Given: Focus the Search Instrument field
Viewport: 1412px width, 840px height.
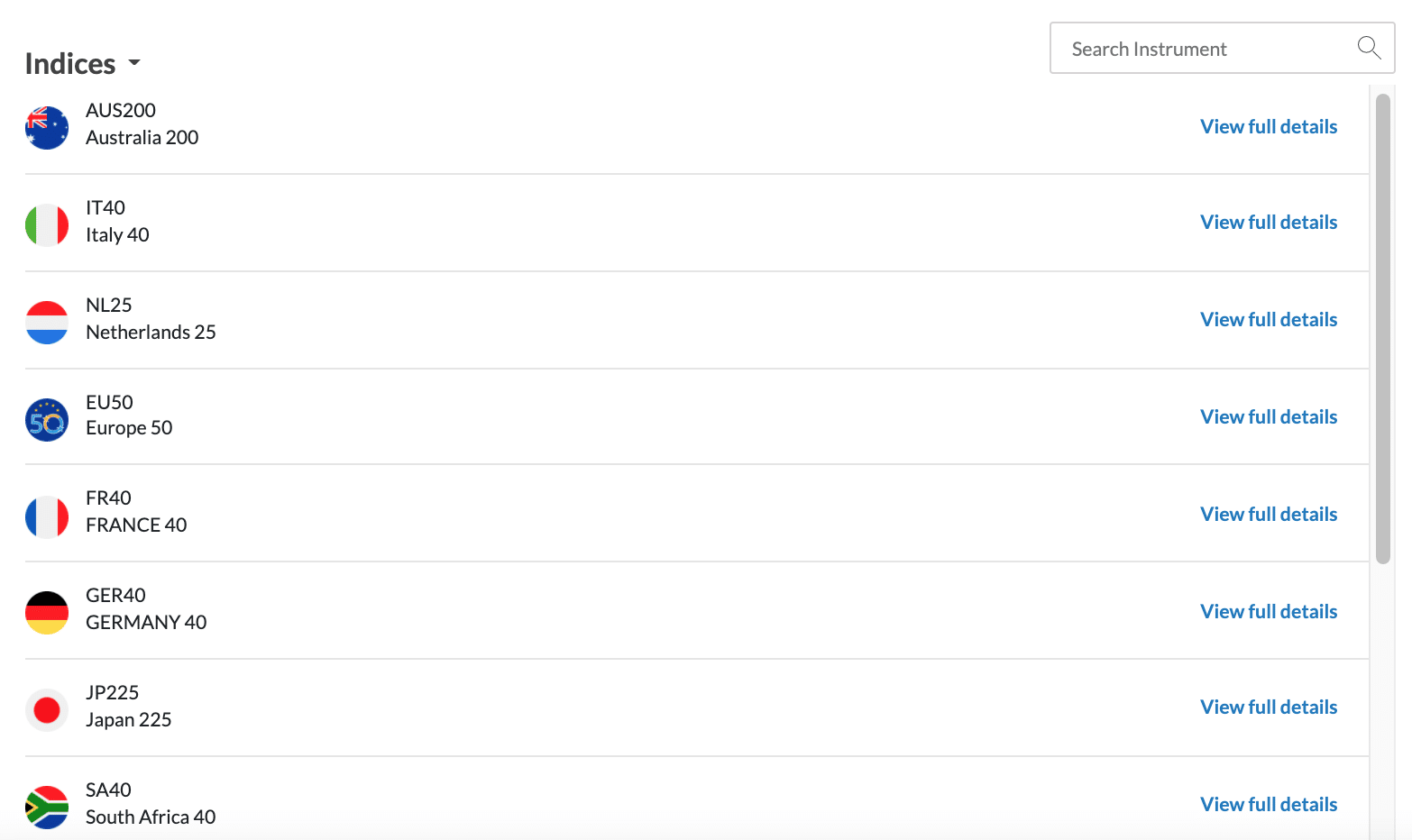Looking at the screenshot, I should click(1222, 48).
